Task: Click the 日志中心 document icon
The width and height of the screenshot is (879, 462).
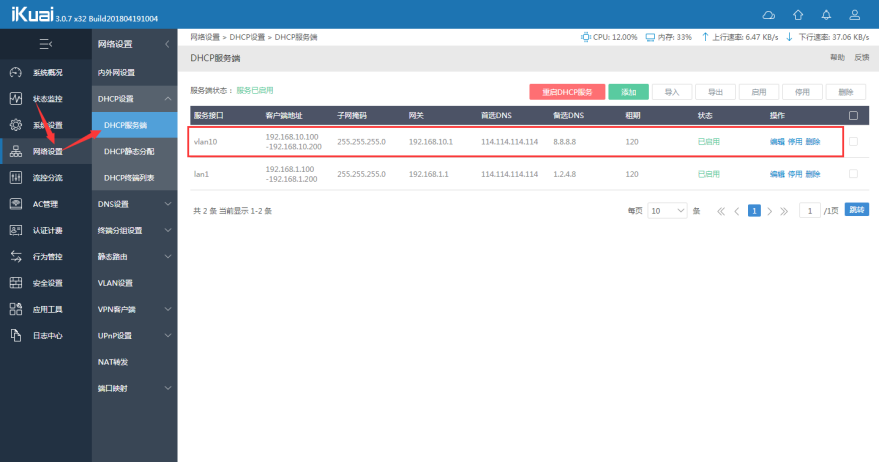Action: coord(16,335)
